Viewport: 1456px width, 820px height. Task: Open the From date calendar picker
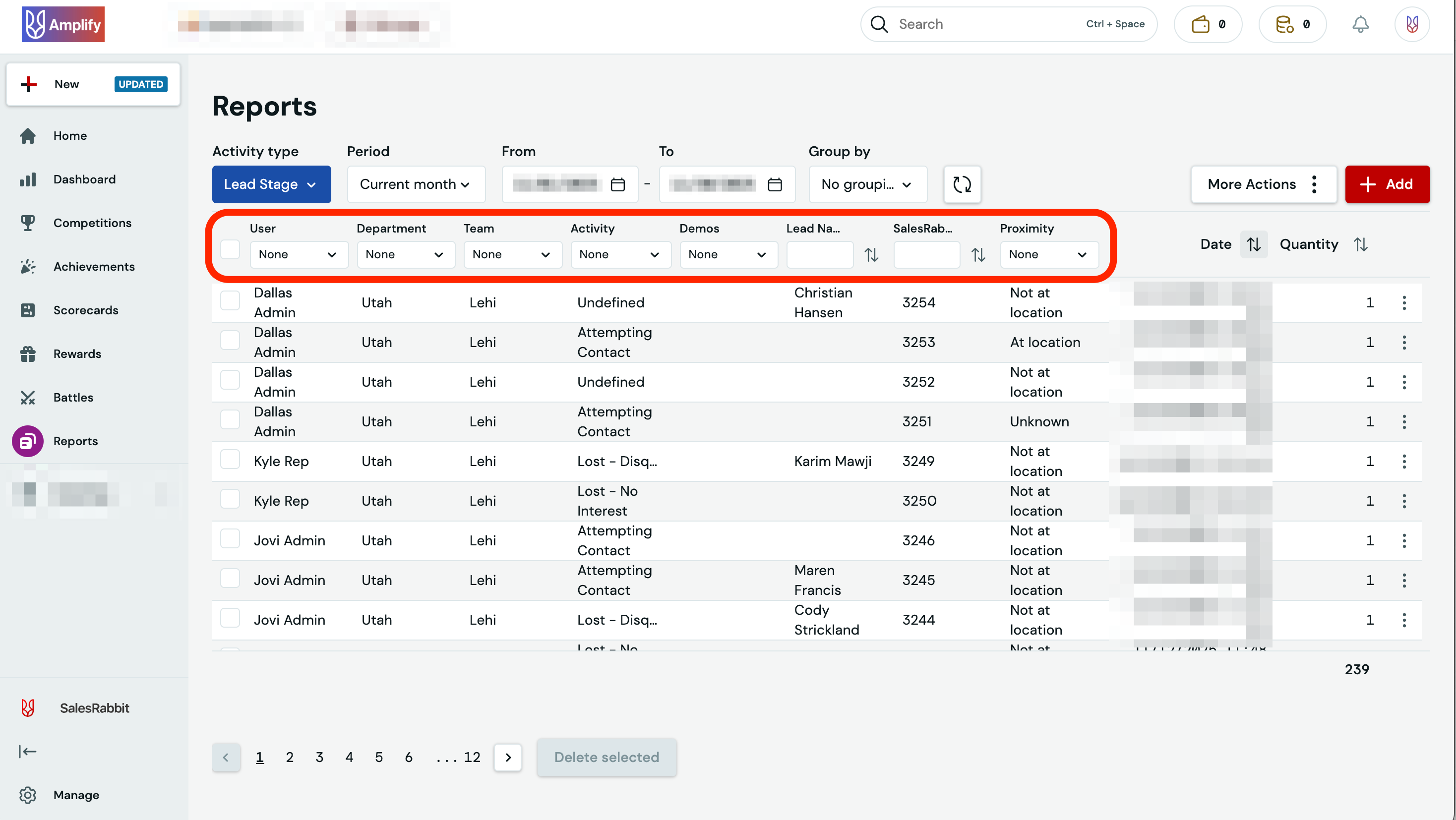[618, 184]
